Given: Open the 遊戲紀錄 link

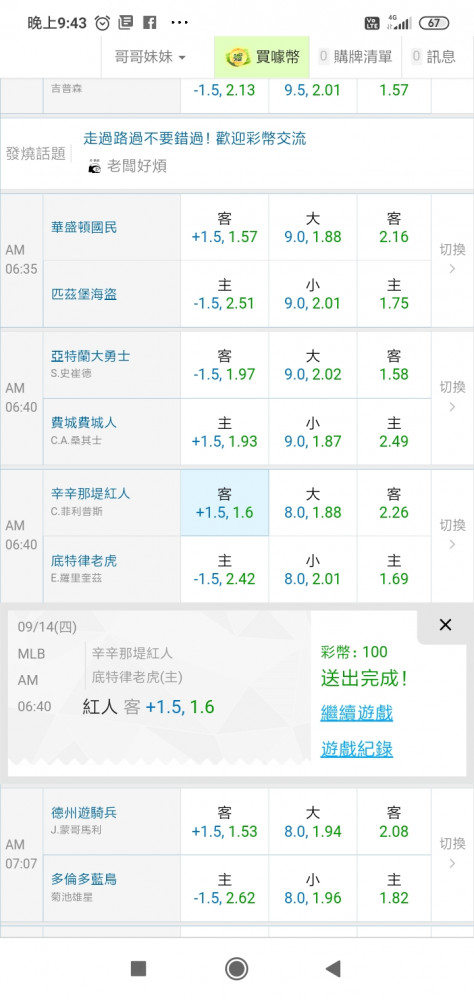Looking at the screenshot, I should (357, 749).
